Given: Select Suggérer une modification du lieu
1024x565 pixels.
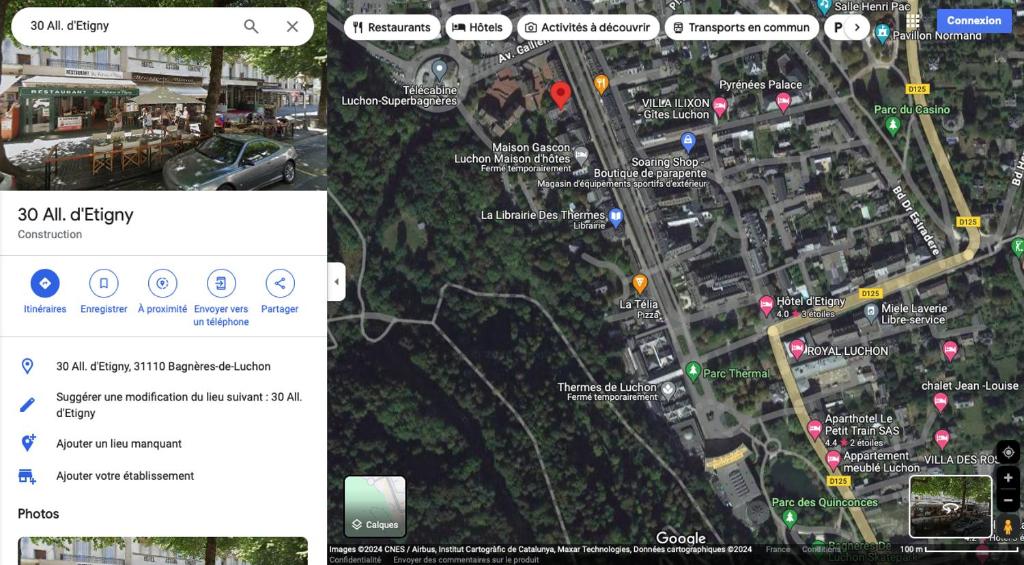Looking at the screenshot, I should (x=163, y=405).
